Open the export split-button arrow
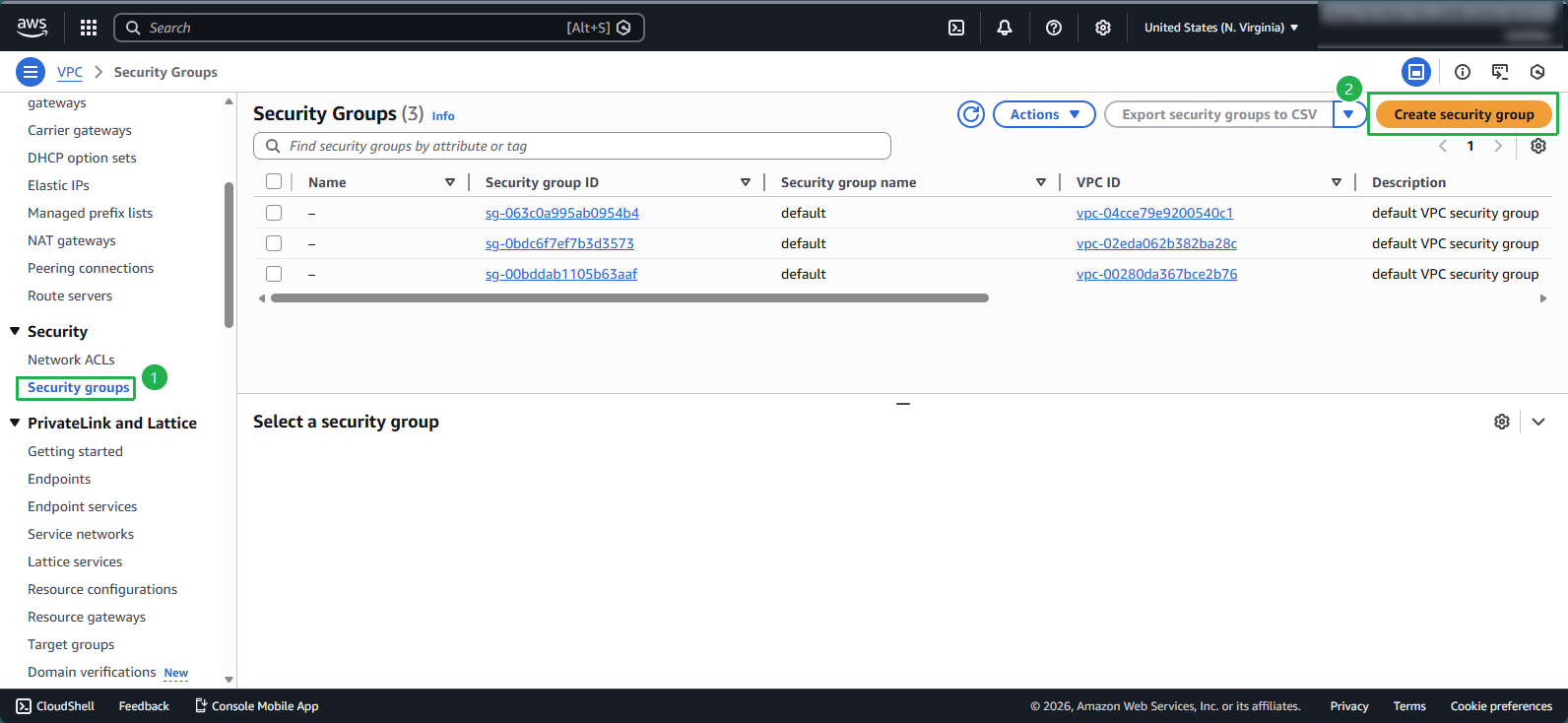 click(1348, 114)
